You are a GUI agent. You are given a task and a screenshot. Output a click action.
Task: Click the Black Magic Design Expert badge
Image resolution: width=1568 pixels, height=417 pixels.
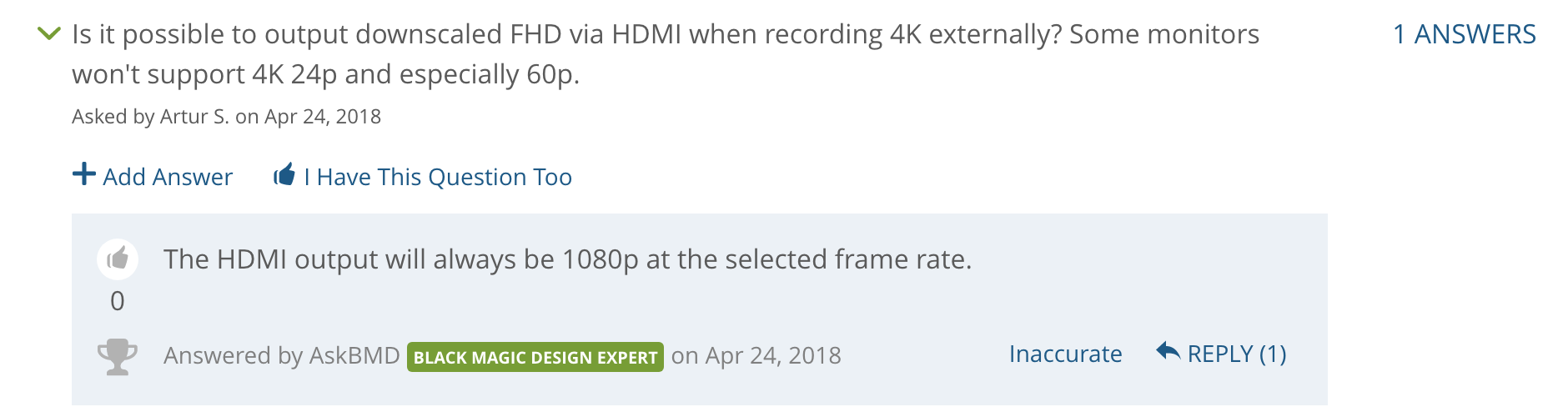pos(535,357)
